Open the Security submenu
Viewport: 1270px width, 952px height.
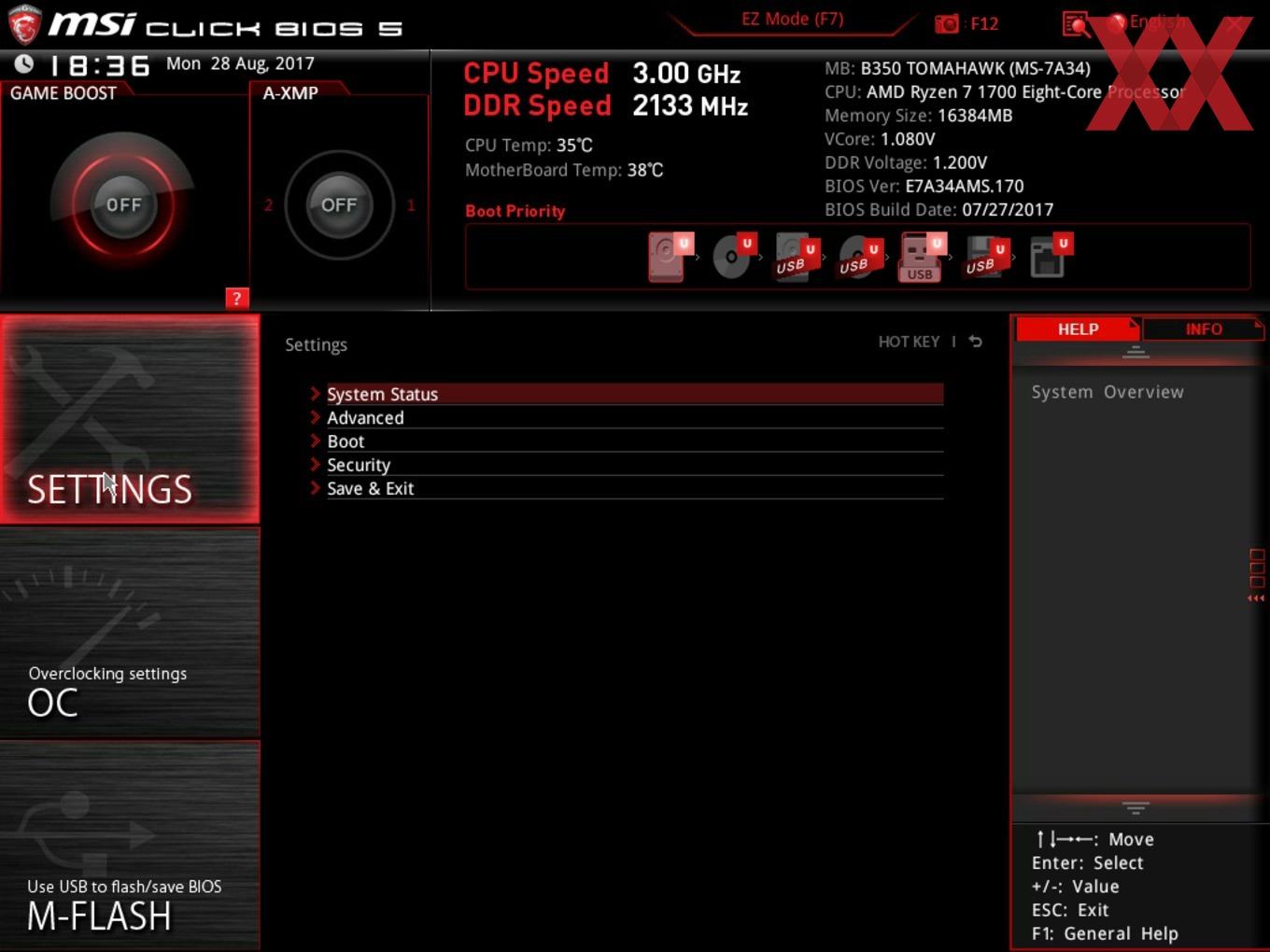[627, 464]
